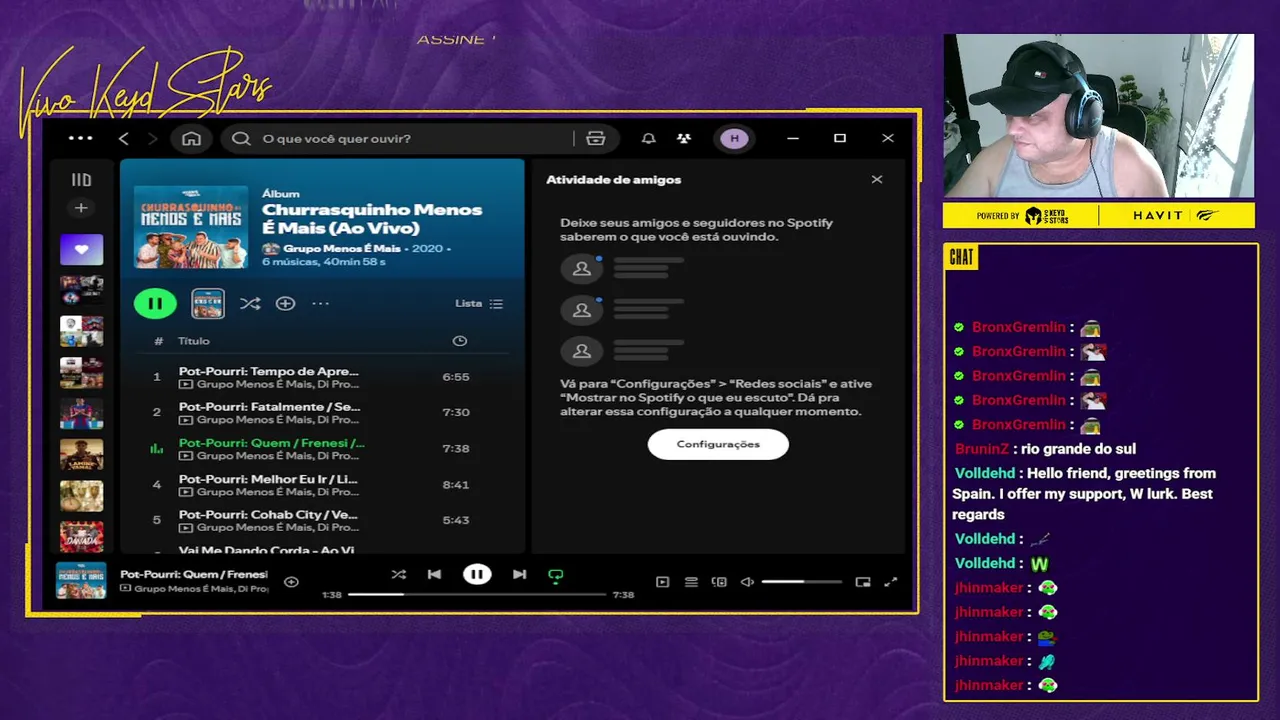Enter full screen with the expand arrows icon
The width and height of the screenshot is (1280, 720).
point(891,582)
